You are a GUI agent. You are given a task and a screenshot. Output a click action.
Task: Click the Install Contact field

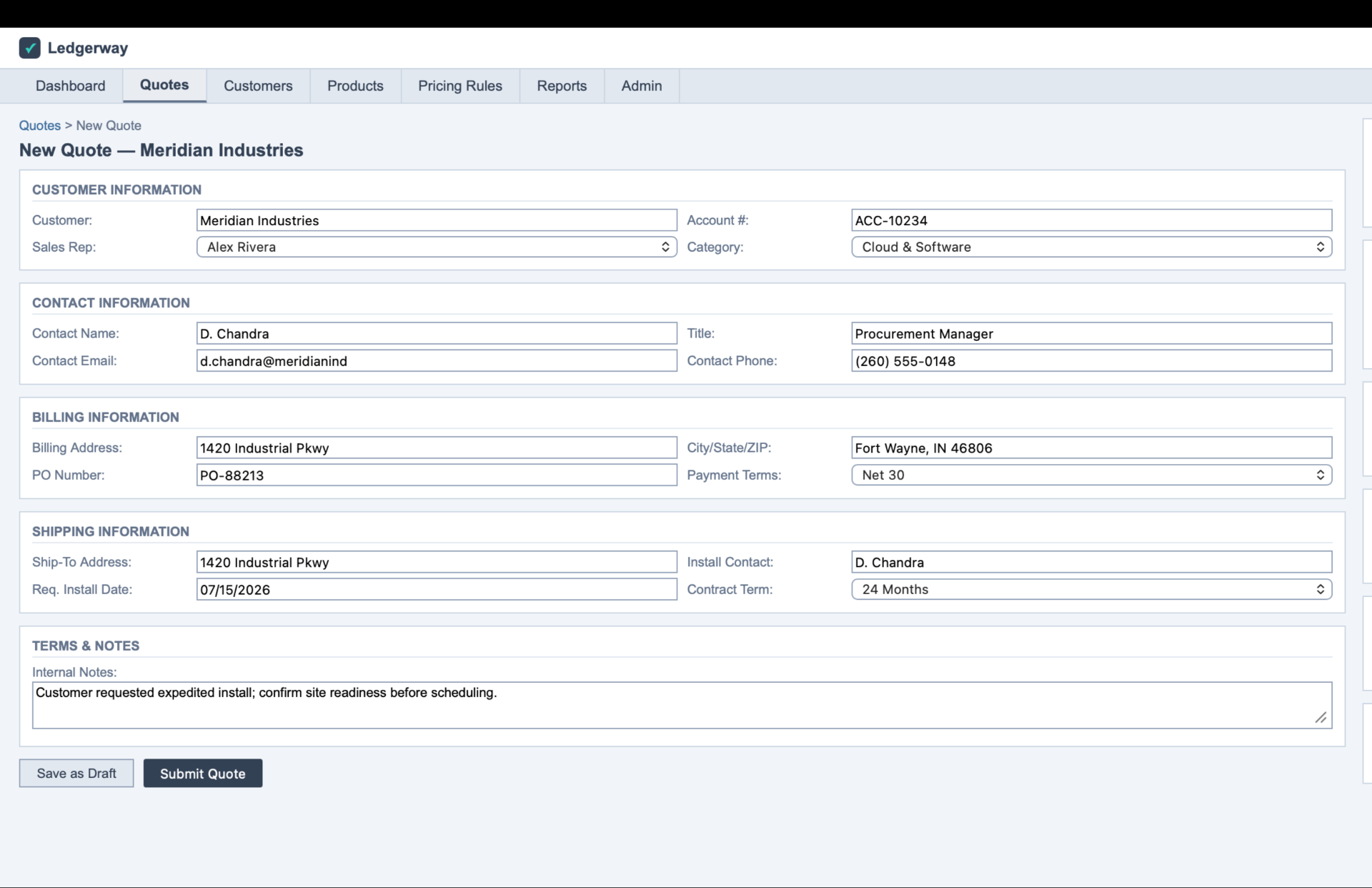pos(1092,562)
